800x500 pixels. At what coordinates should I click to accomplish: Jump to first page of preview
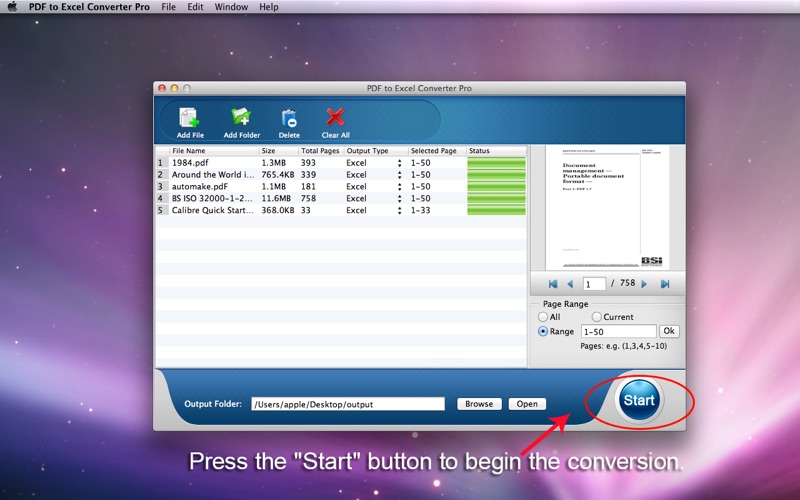point(553,284)
